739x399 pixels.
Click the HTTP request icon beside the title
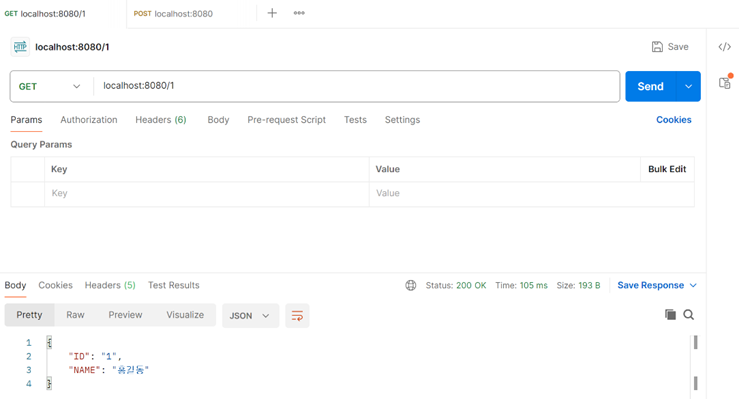point(20,47)
